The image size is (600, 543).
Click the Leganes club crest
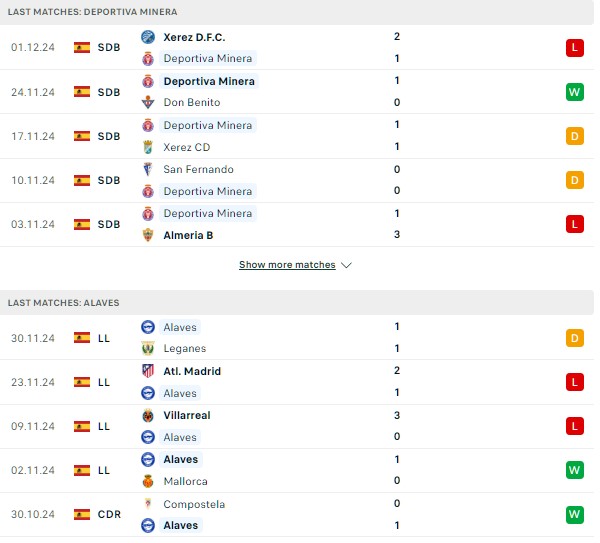(x=148, y=348)
